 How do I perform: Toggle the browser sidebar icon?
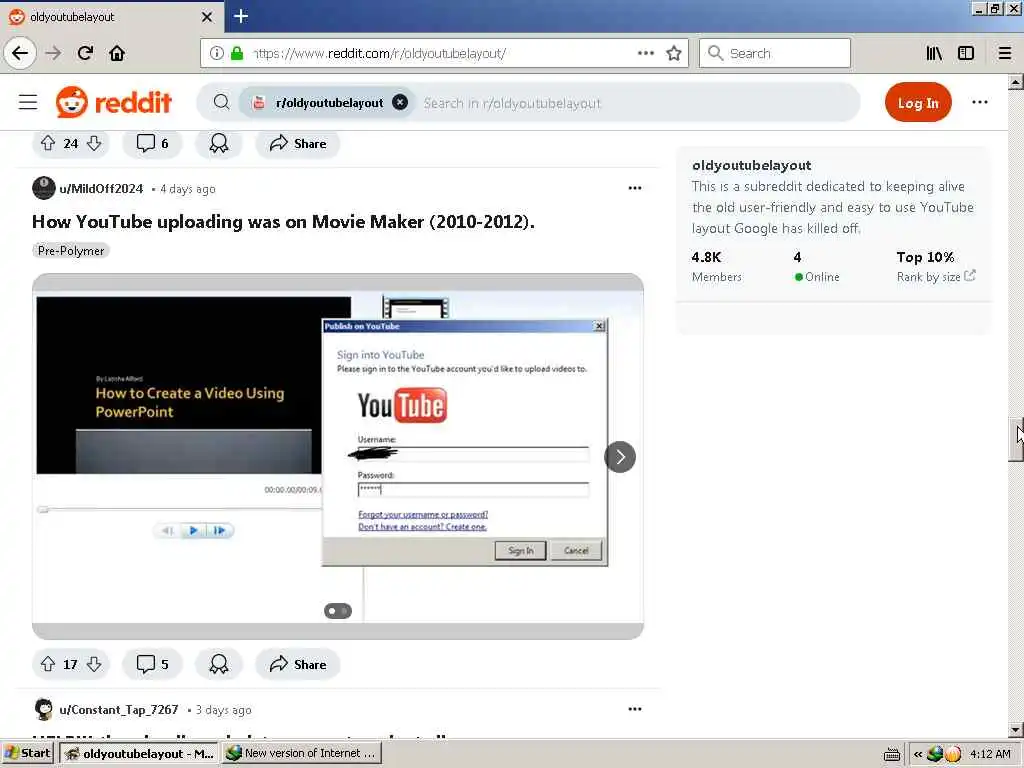coord(966,53)
